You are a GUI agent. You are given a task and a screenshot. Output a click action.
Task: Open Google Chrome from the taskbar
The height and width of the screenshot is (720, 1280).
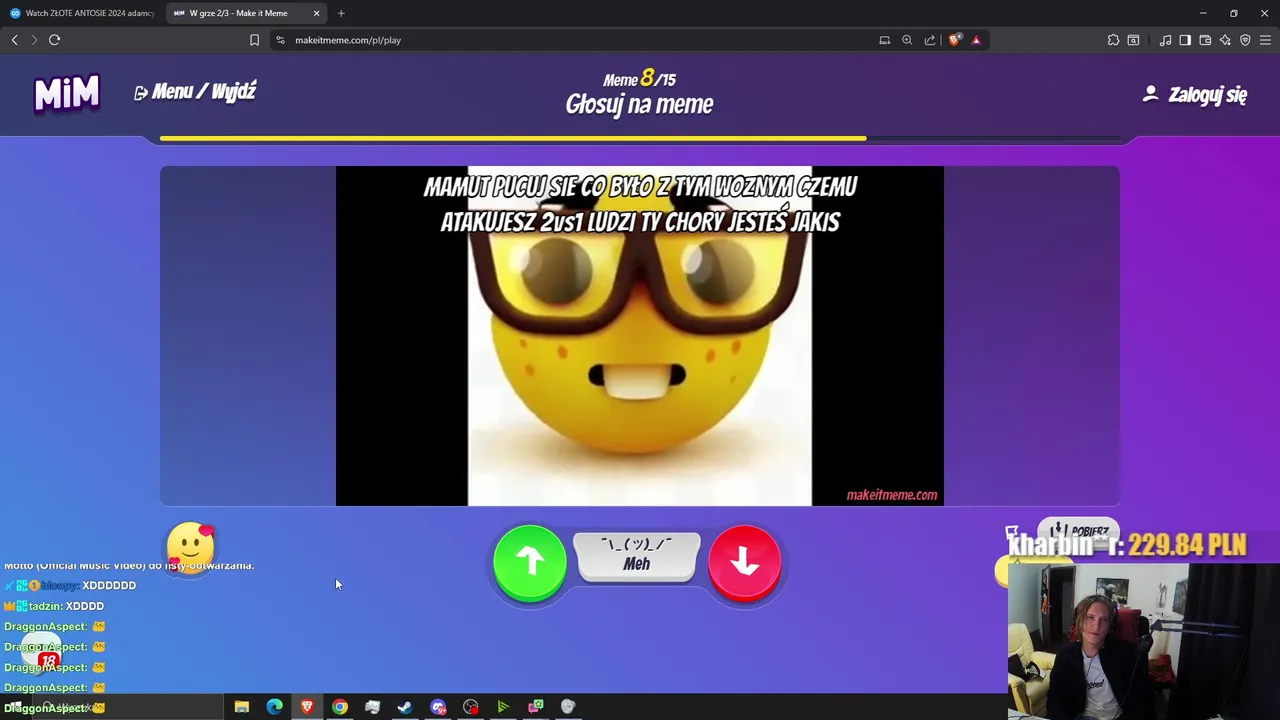point(340,707)
